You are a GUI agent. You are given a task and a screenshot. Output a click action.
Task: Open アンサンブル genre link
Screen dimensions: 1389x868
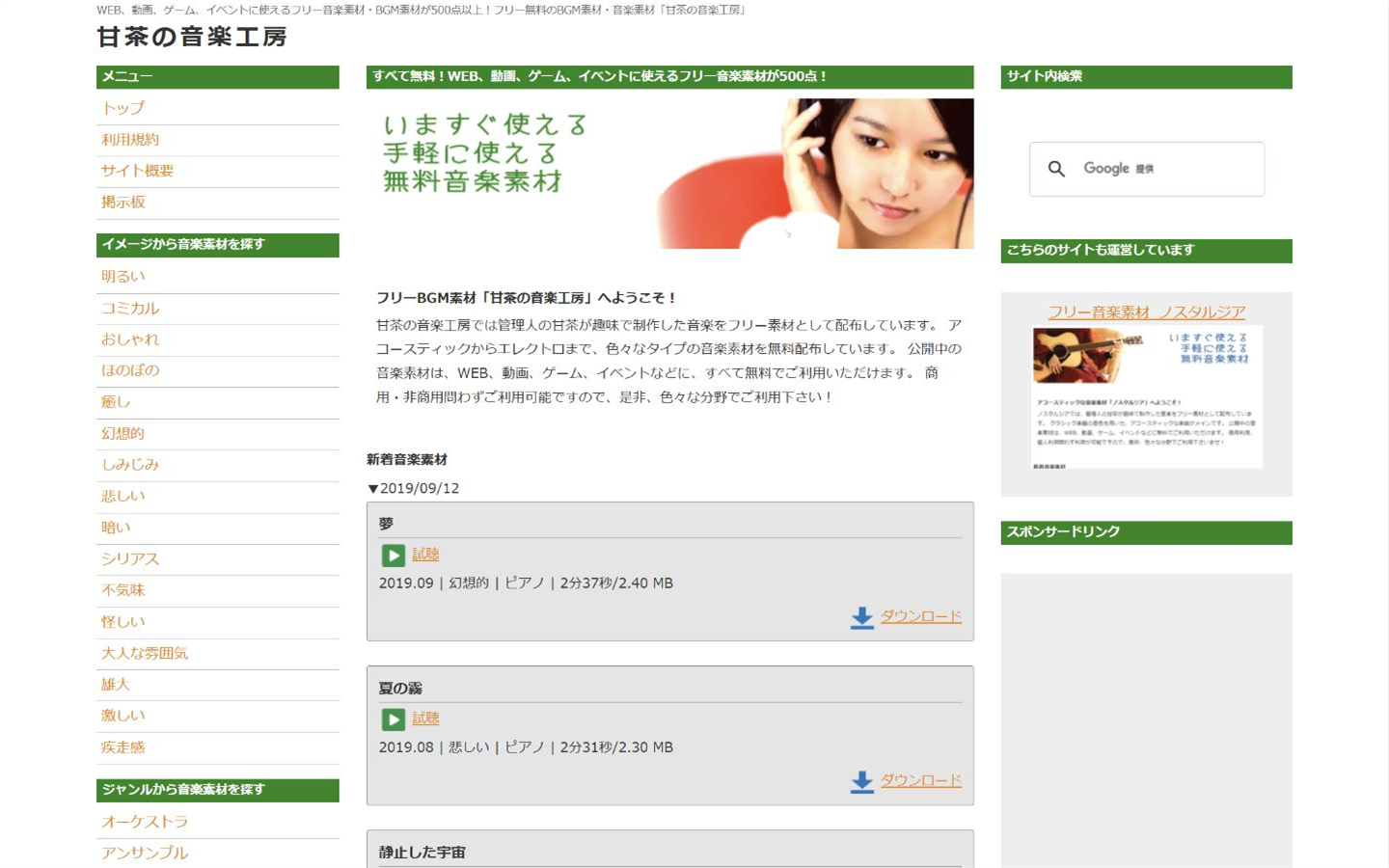tap(145, 854)
